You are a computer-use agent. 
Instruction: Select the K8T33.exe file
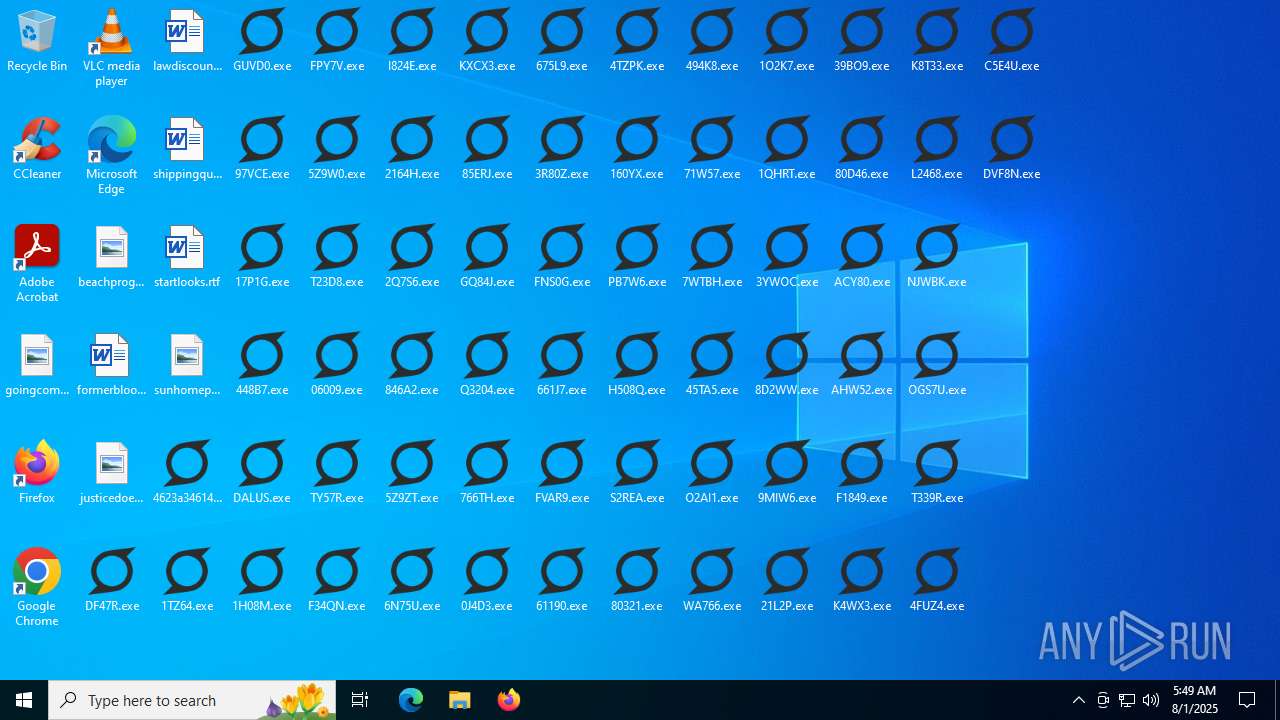pyautogui.click(x=937, y=42)
